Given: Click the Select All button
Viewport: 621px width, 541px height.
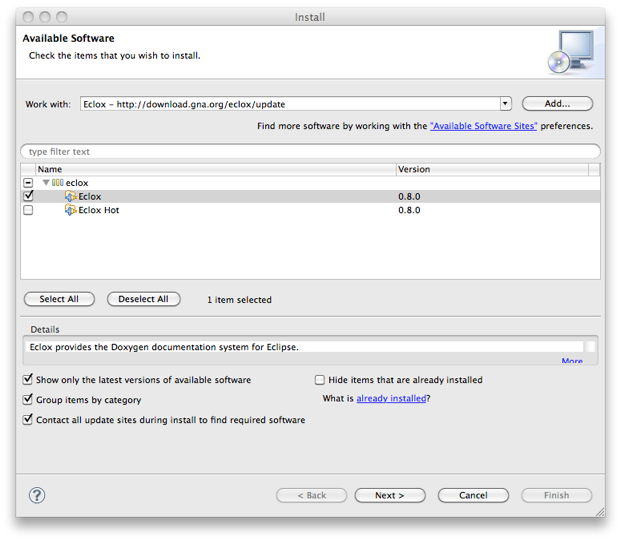Looking at the screenshot, I should point(59,299).
